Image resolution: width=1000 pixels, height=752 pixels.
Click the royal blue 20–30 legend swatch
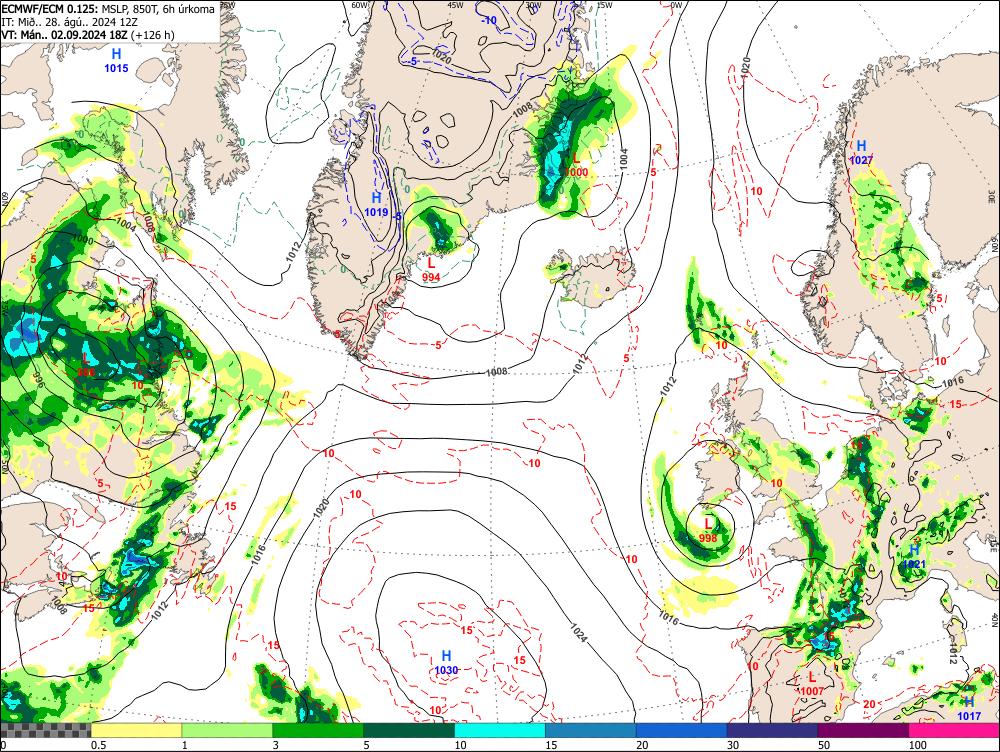tap(681, 730)
